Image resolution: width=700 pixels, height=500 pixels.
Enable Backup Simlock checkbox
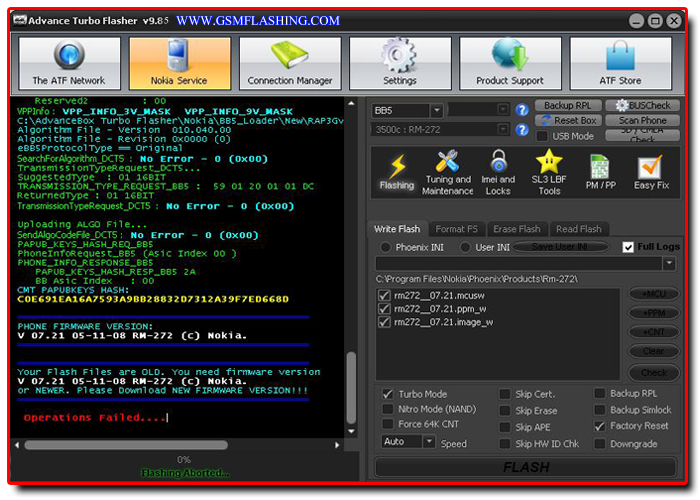click(x=600, y=409)
